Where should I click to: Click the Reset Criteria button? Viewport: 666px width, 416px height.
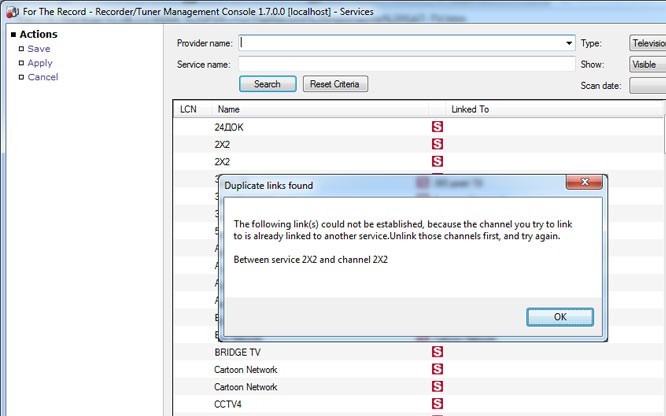click(x=335, y=84)
